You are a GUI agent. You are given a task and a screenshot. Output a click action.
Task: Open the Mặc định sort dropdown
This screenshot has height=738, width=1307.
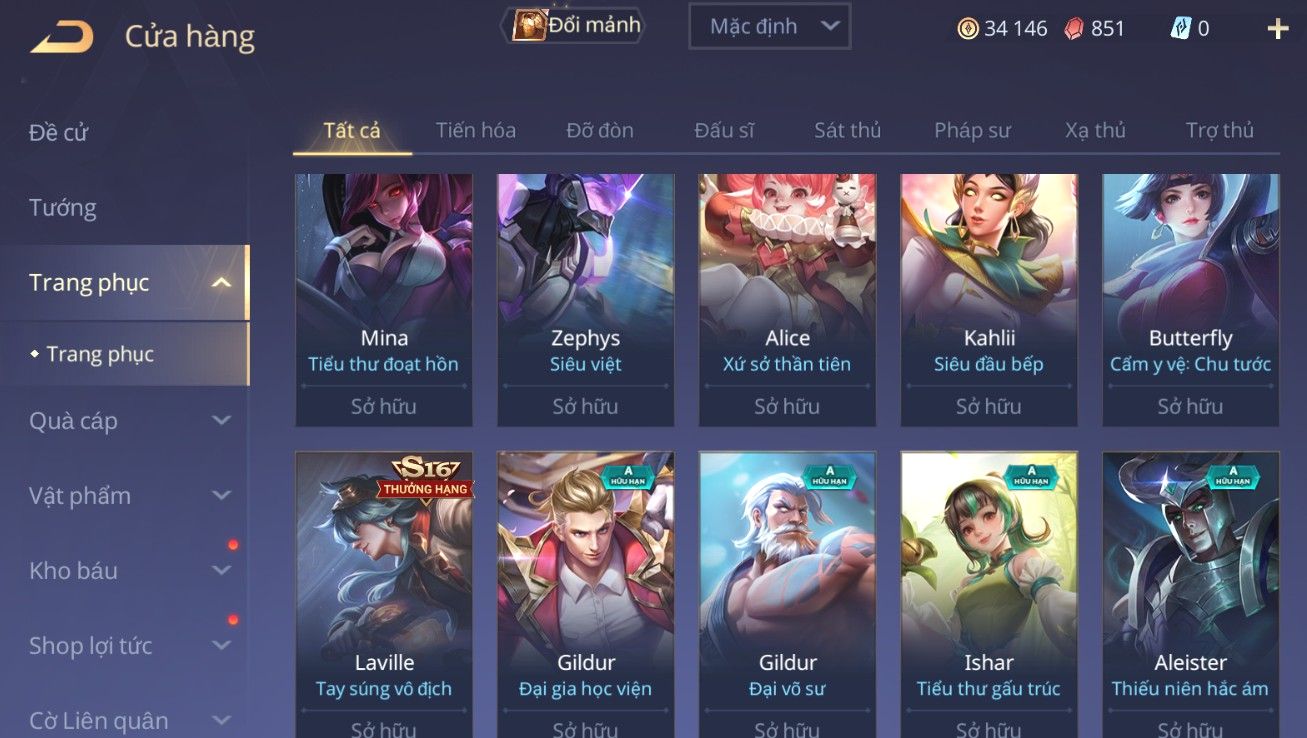[769, 26]
